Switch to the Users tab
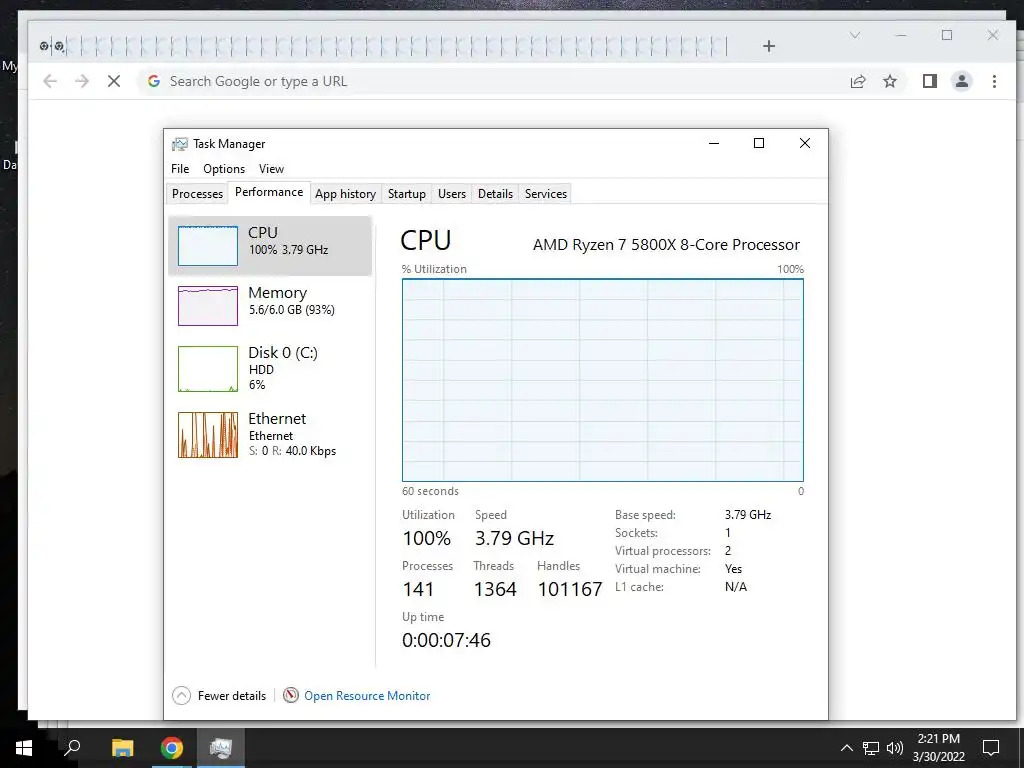The width and height of the screenshot is (1024, 768). coord(451,194)
